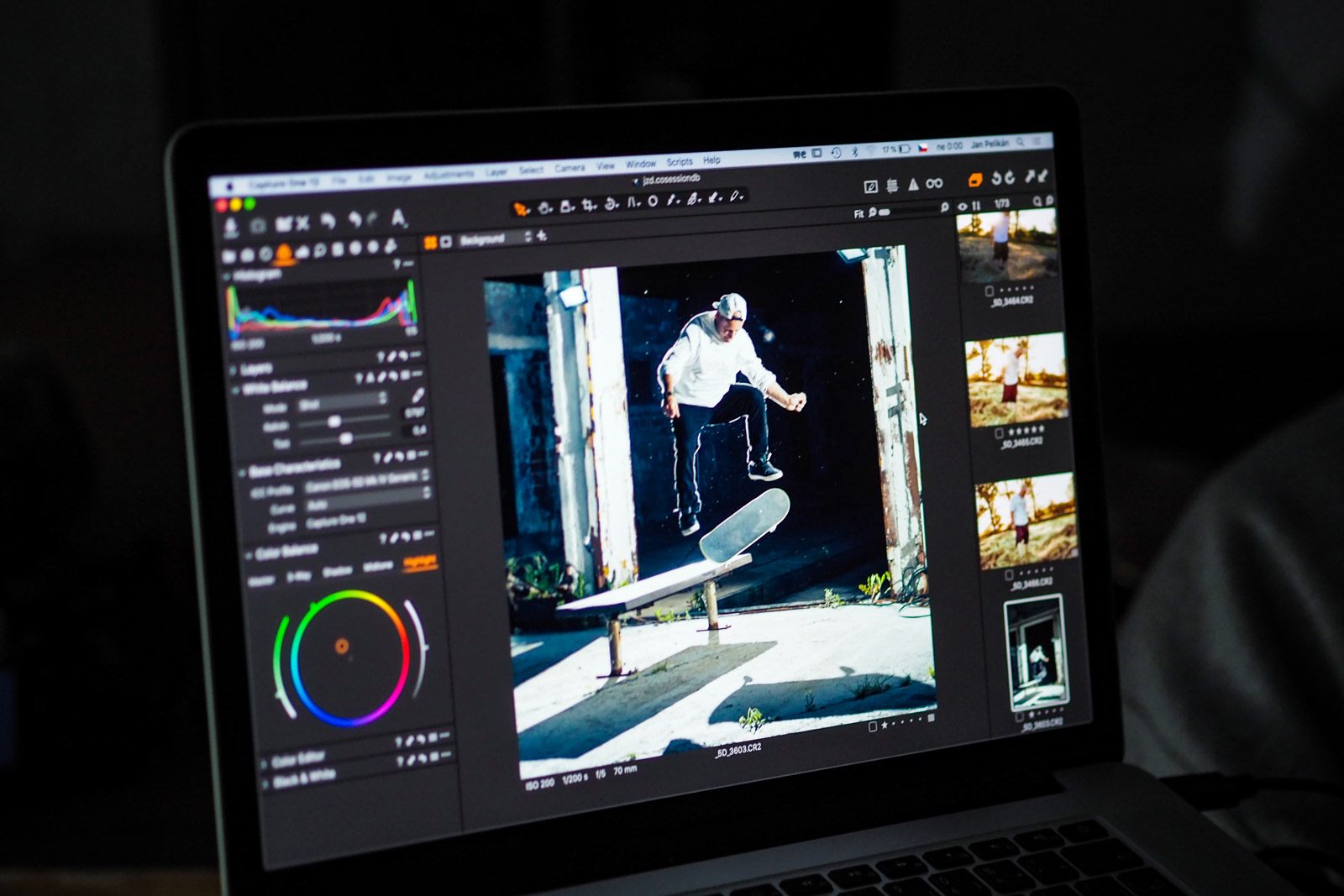Screen dimensions: 1344x896
Task: Switch to Highlight tab in Color Balance
Action: click(x=419, y=562)
